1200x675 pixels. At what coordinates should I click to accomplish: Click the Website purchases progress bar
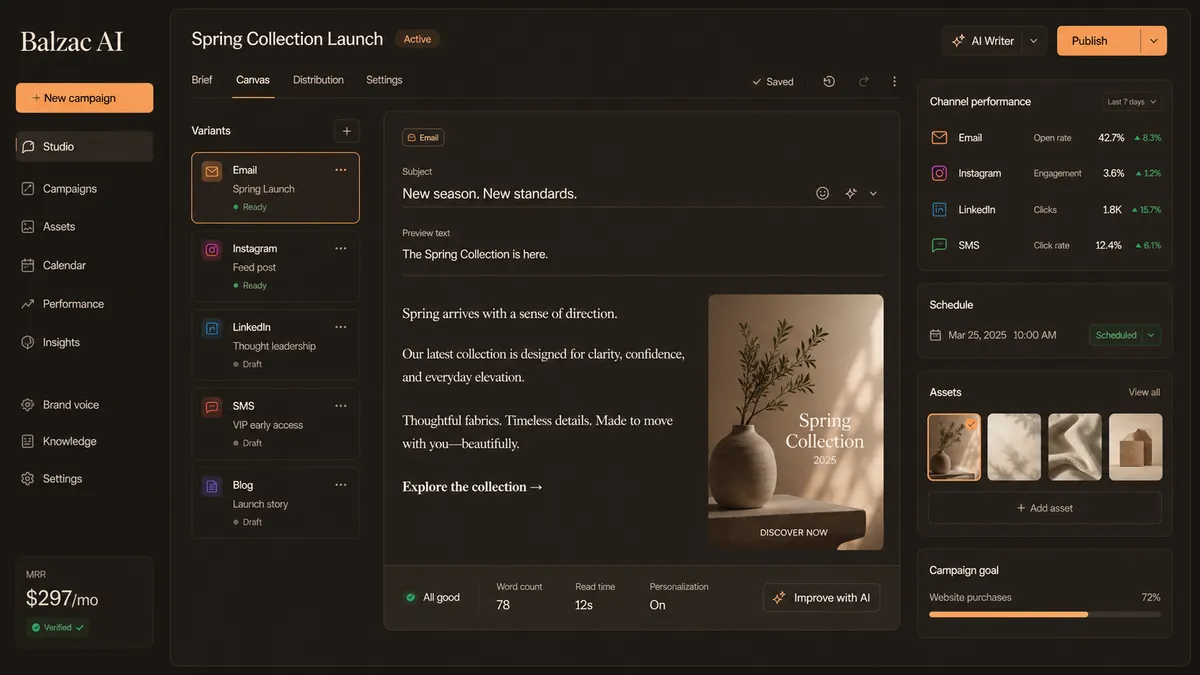pyautogui.click(x=1045, y=614)
